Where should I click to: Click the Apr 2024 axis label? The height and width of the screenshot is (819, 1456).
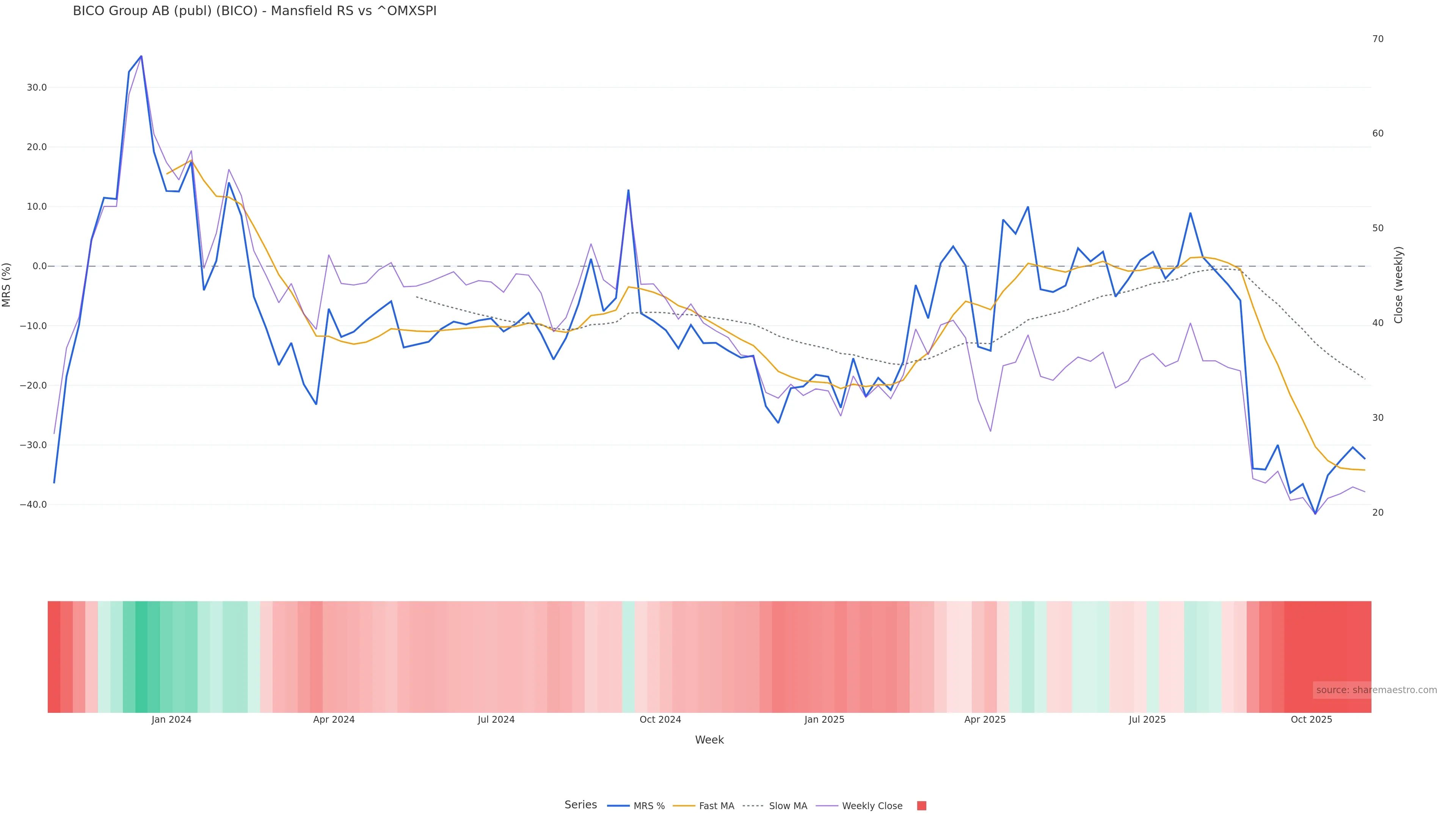(334, 720)
